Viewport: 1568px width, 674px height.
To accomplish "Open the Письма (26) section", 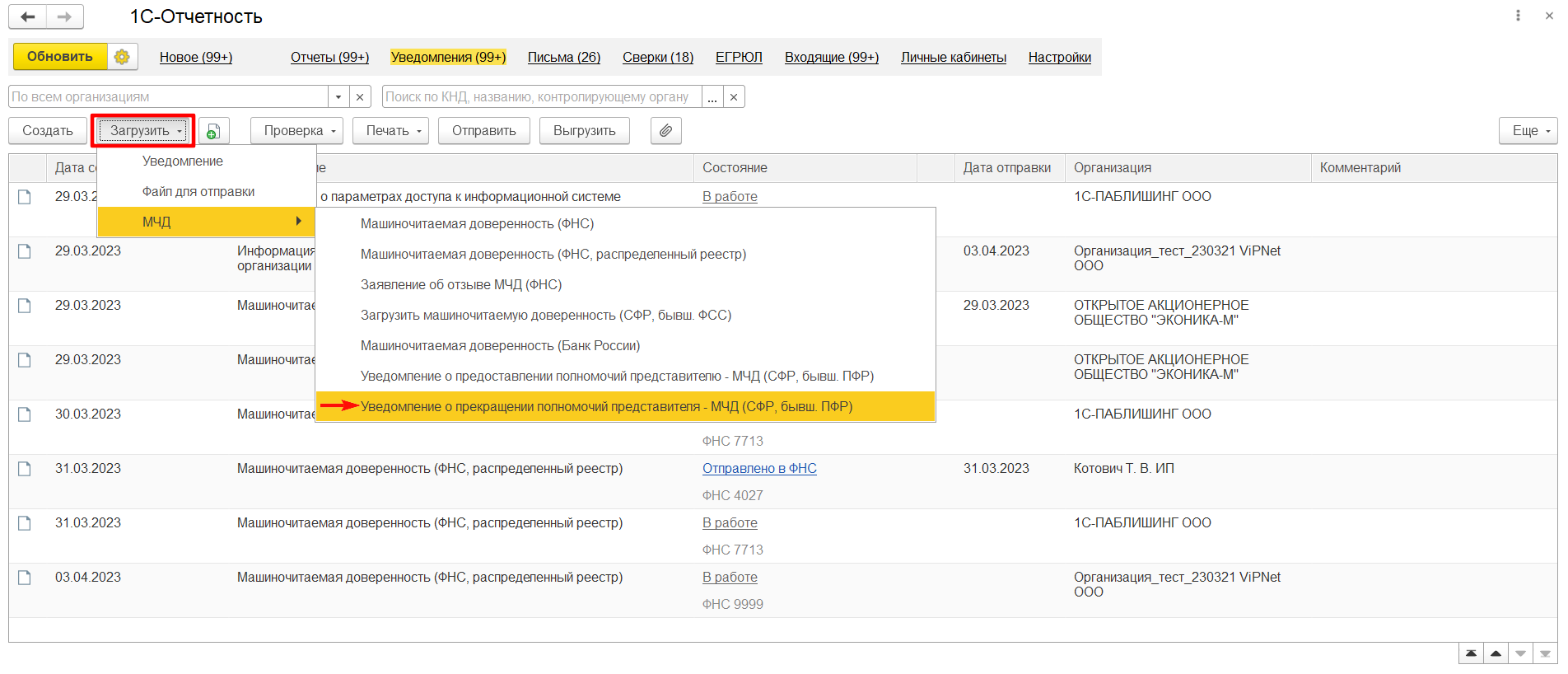I will tap(564, 58).
